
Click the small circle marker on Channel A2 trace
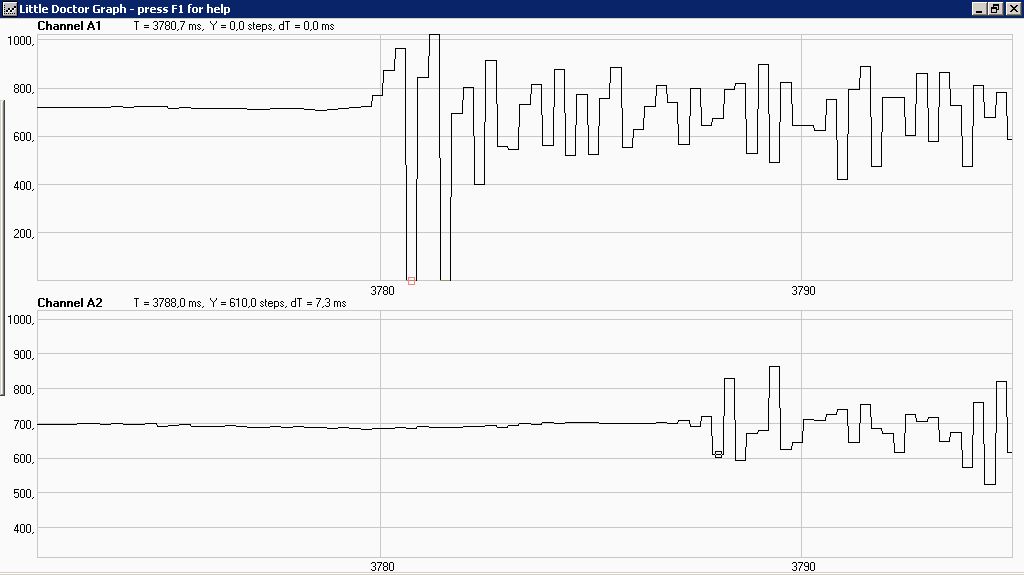[718, 454]
